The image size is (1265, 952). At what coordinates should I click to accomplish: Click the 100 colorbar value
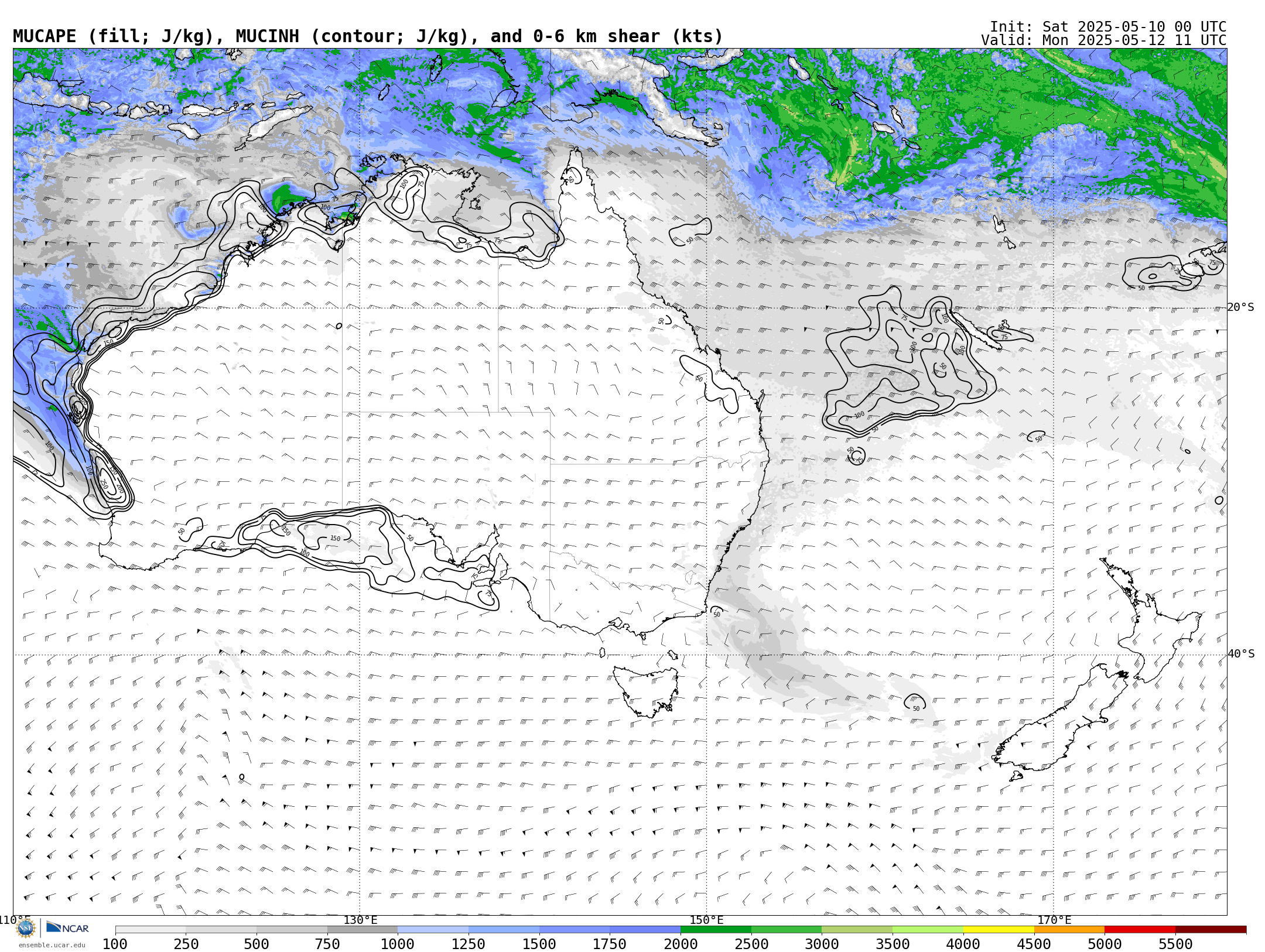115,944
